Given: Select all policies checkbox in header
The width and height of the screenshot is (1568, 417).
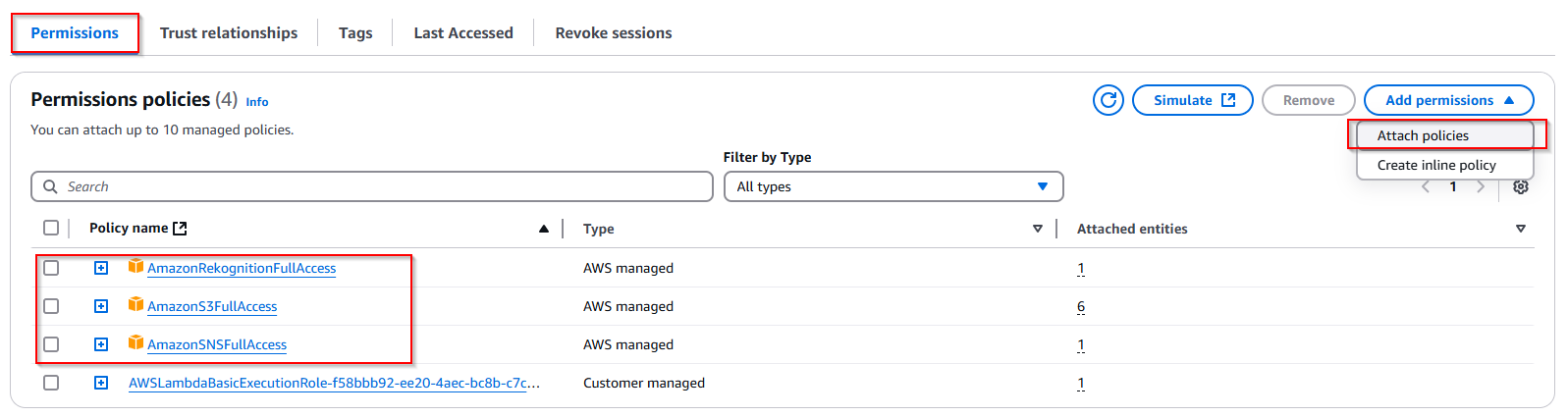Looking at the screenshot, I should pos(51,228).
